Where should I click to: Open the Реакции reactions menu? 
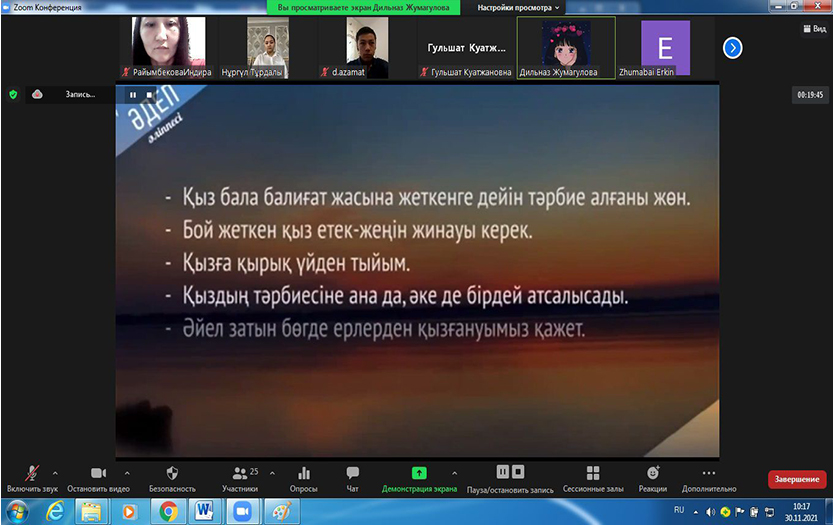point(653,473)
